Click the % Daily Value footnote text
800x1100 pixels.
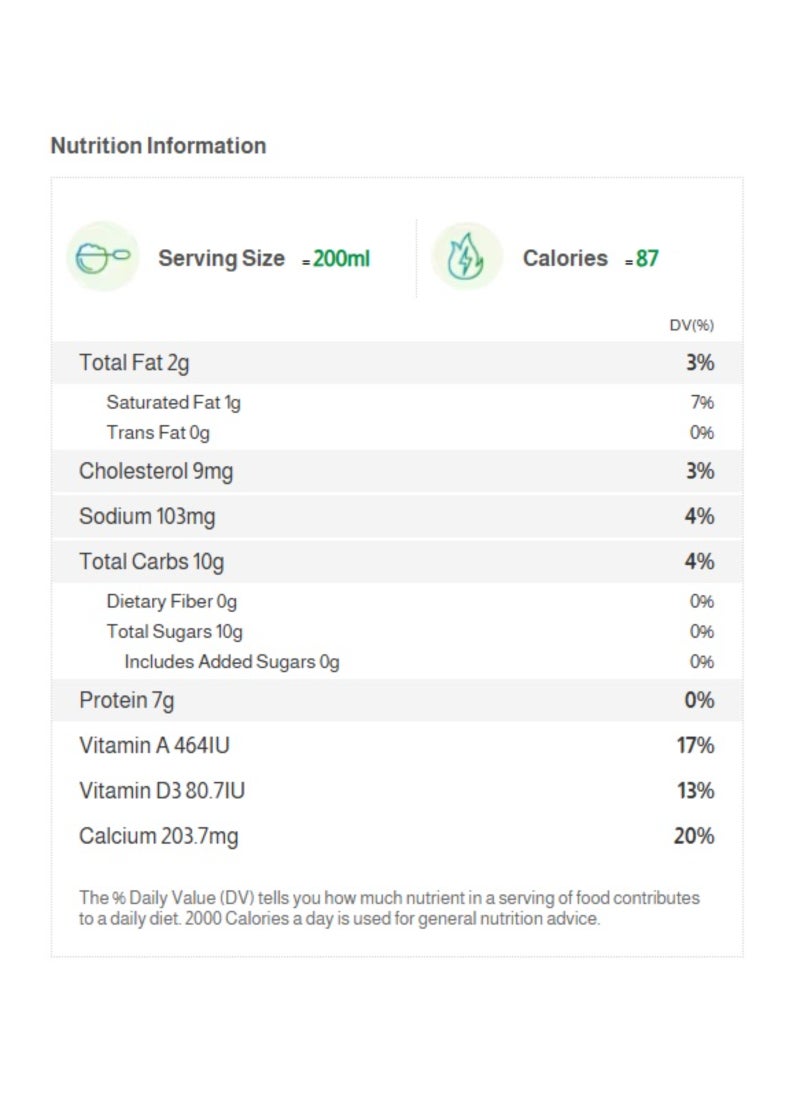pyautogui.click(x=389, y=908)
